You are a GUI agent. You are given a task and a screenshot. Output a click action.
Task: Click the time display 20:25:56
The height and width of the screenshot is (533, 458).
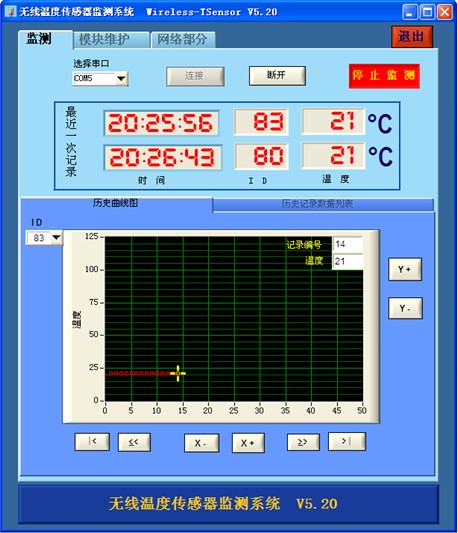[161, 123]
